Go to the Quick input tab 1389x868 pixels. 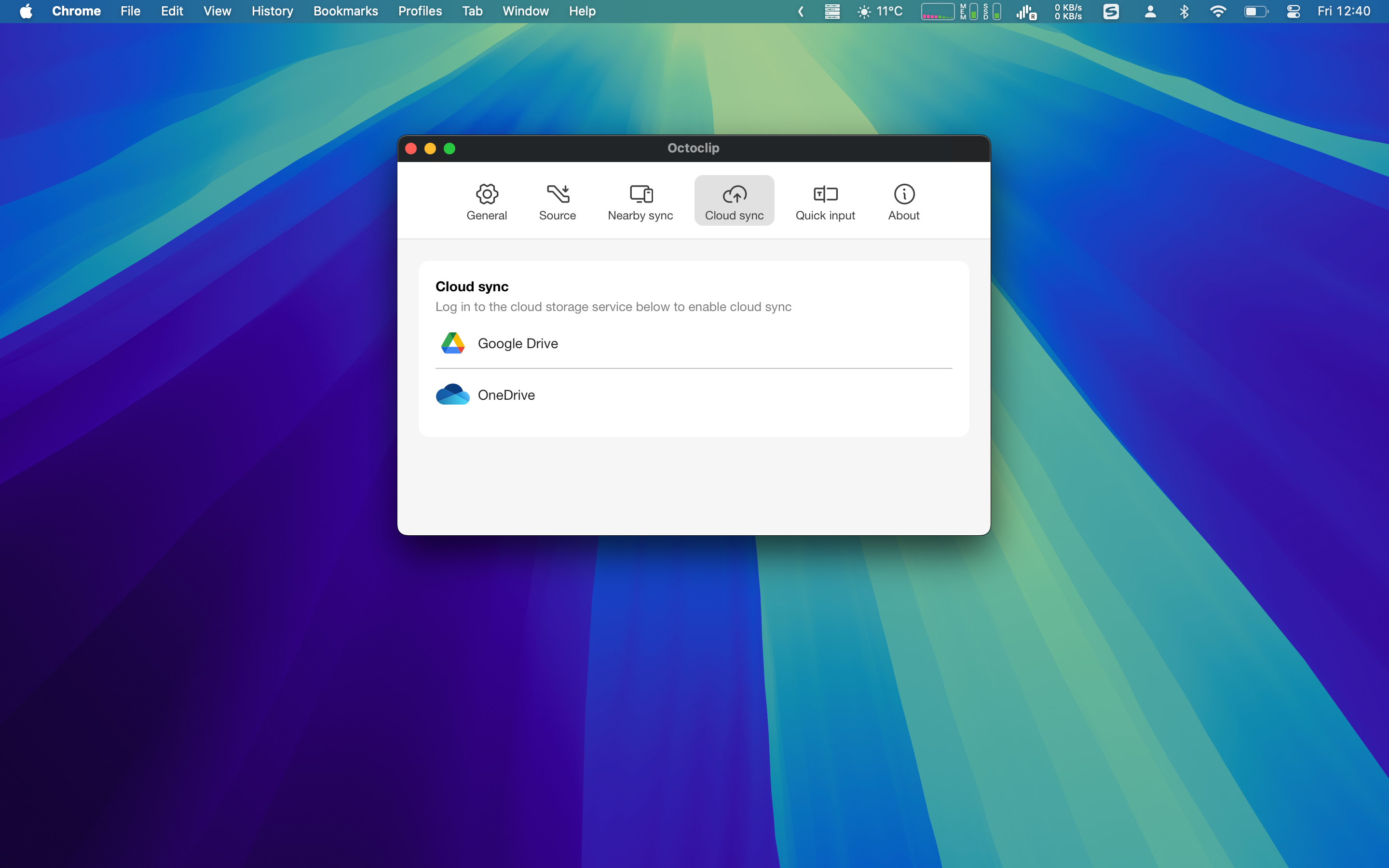coord(825,201)
